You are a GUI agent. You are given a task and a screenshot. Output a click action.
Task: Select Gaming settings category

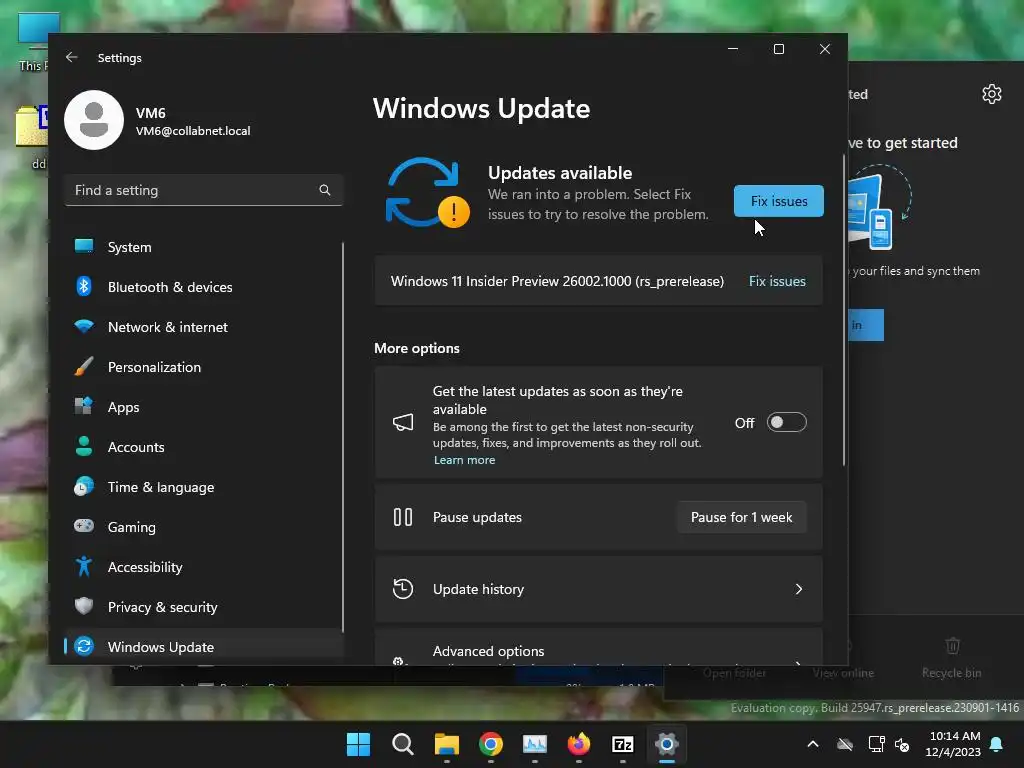(x=204, y=526)
